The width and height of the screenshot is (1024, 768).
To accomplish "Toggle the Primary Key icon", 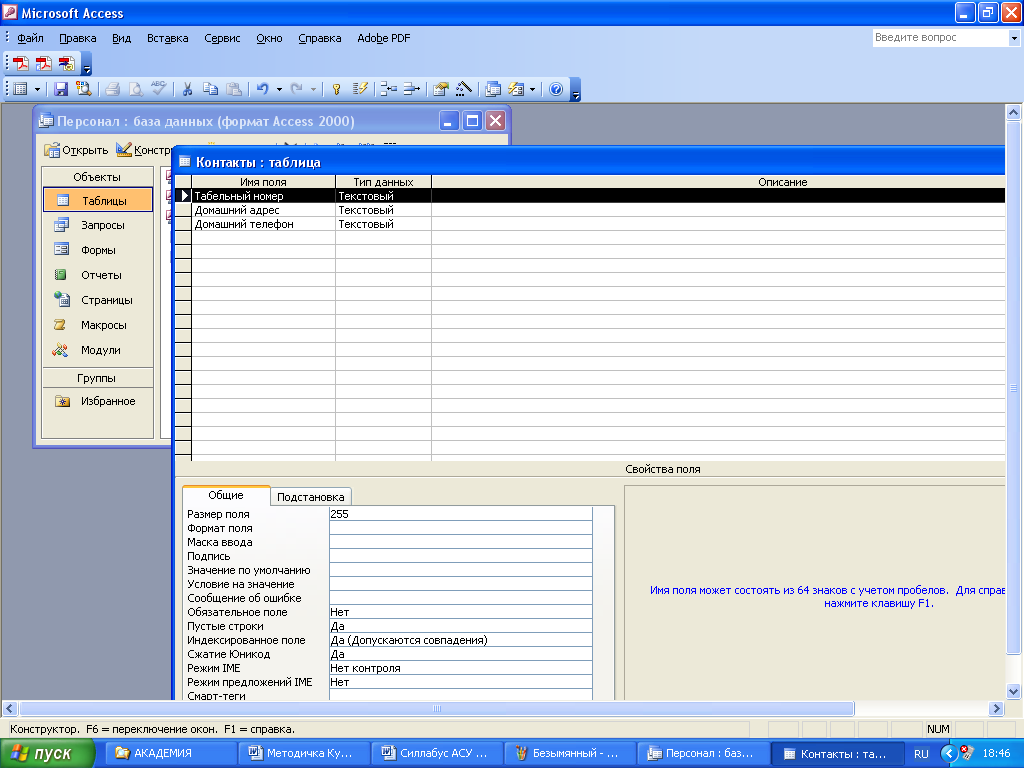I will (x=336, y=89).
